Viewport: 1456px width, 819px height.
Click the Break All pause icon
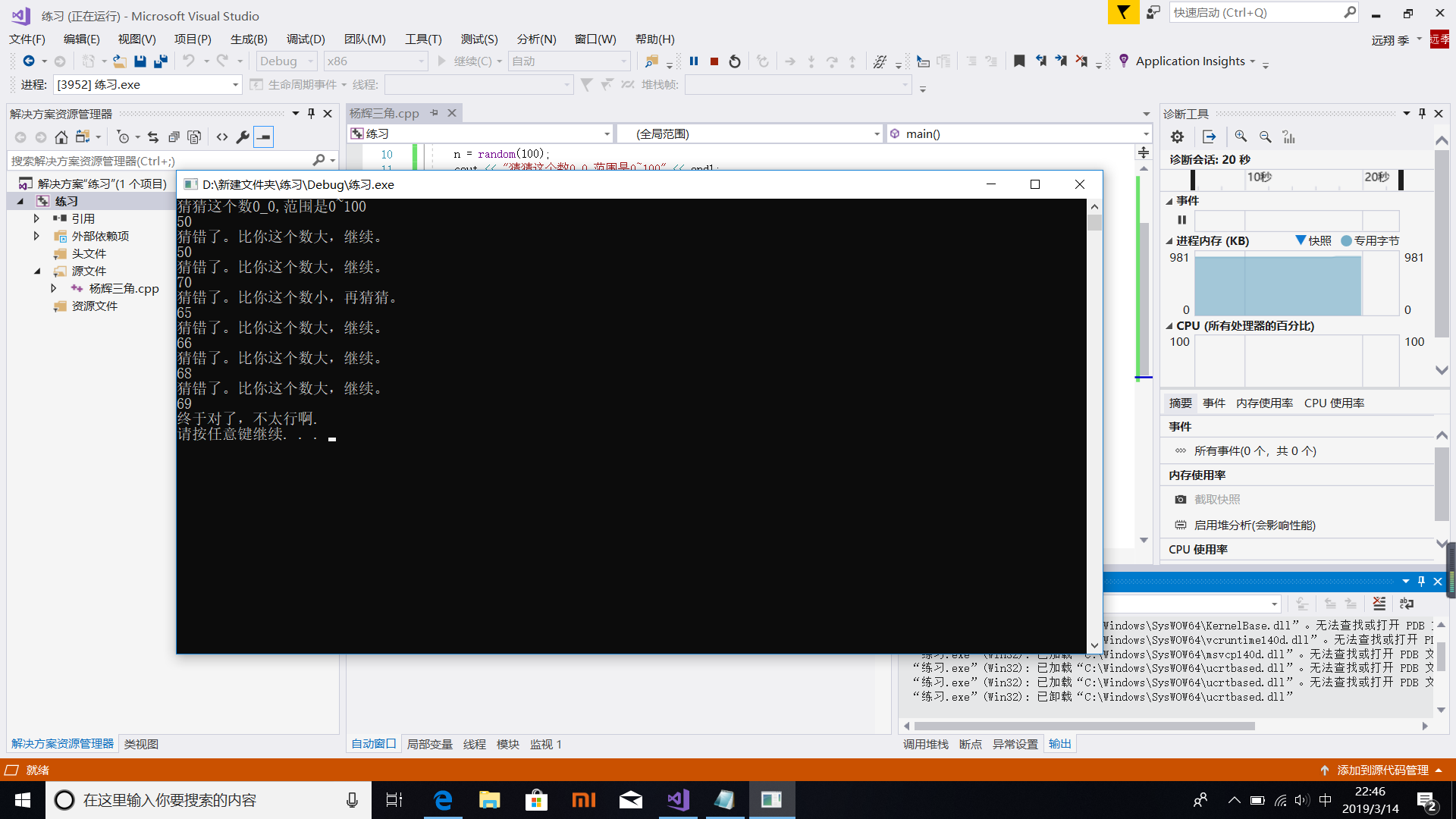click(693, 61)
